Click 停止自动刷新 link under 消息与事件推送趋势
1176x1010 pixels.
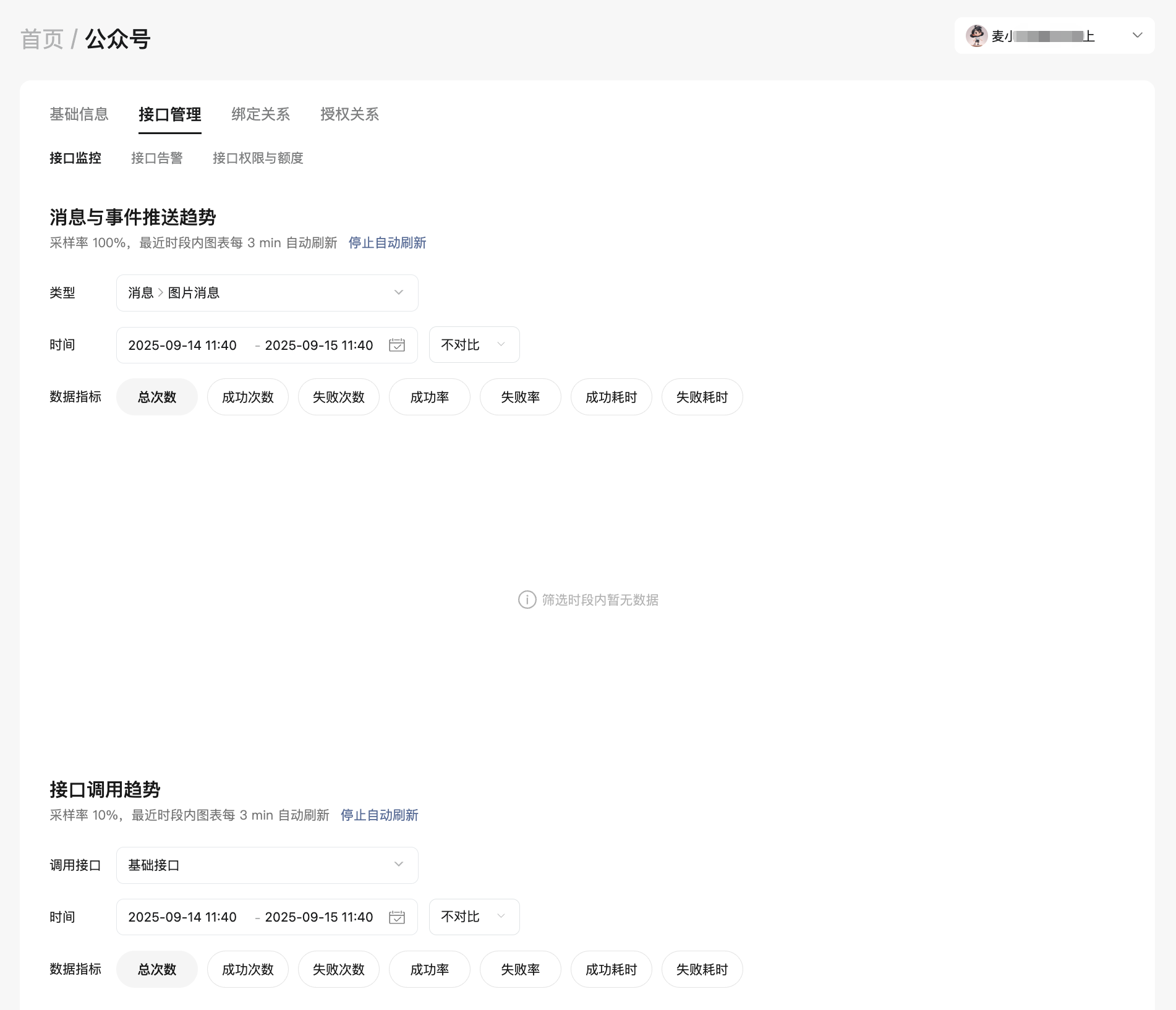(387, 243)
